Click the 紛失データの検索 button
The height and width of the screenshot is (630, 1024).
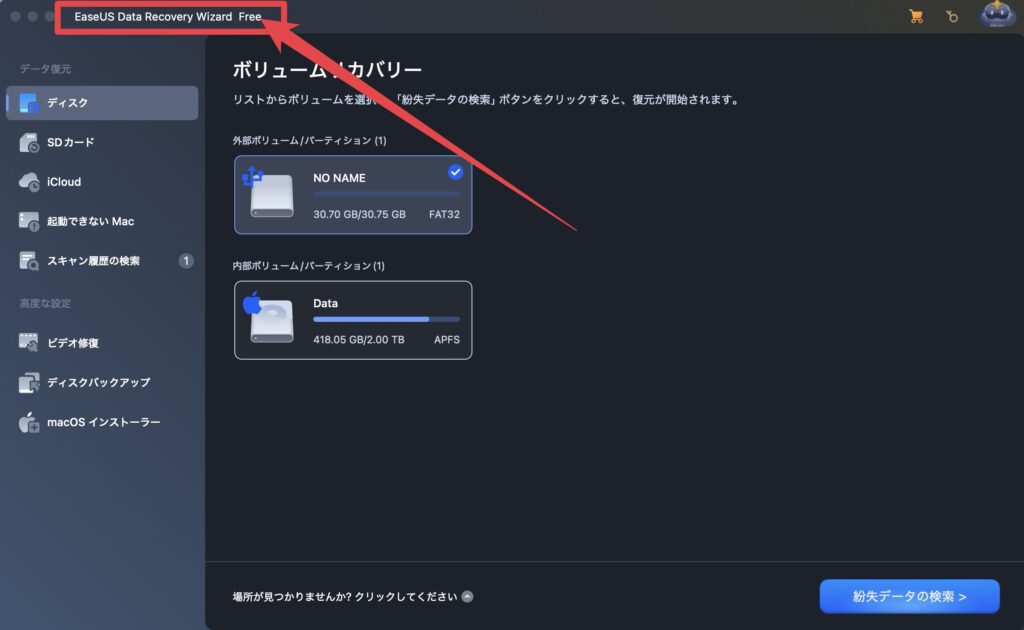click(x=909, y=596)
